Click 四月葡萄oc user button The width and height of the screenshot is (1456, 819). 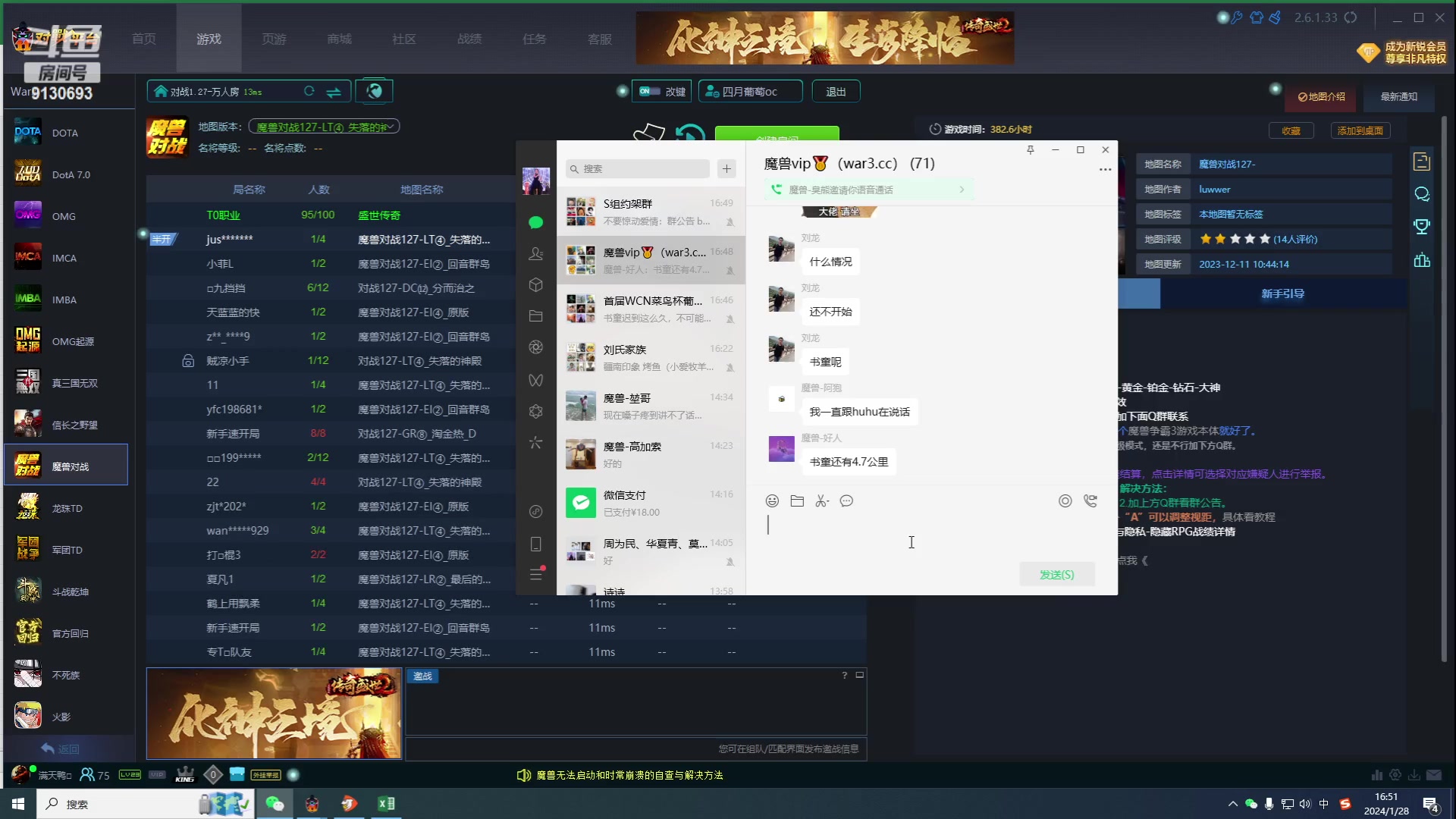tap(750, 91)
